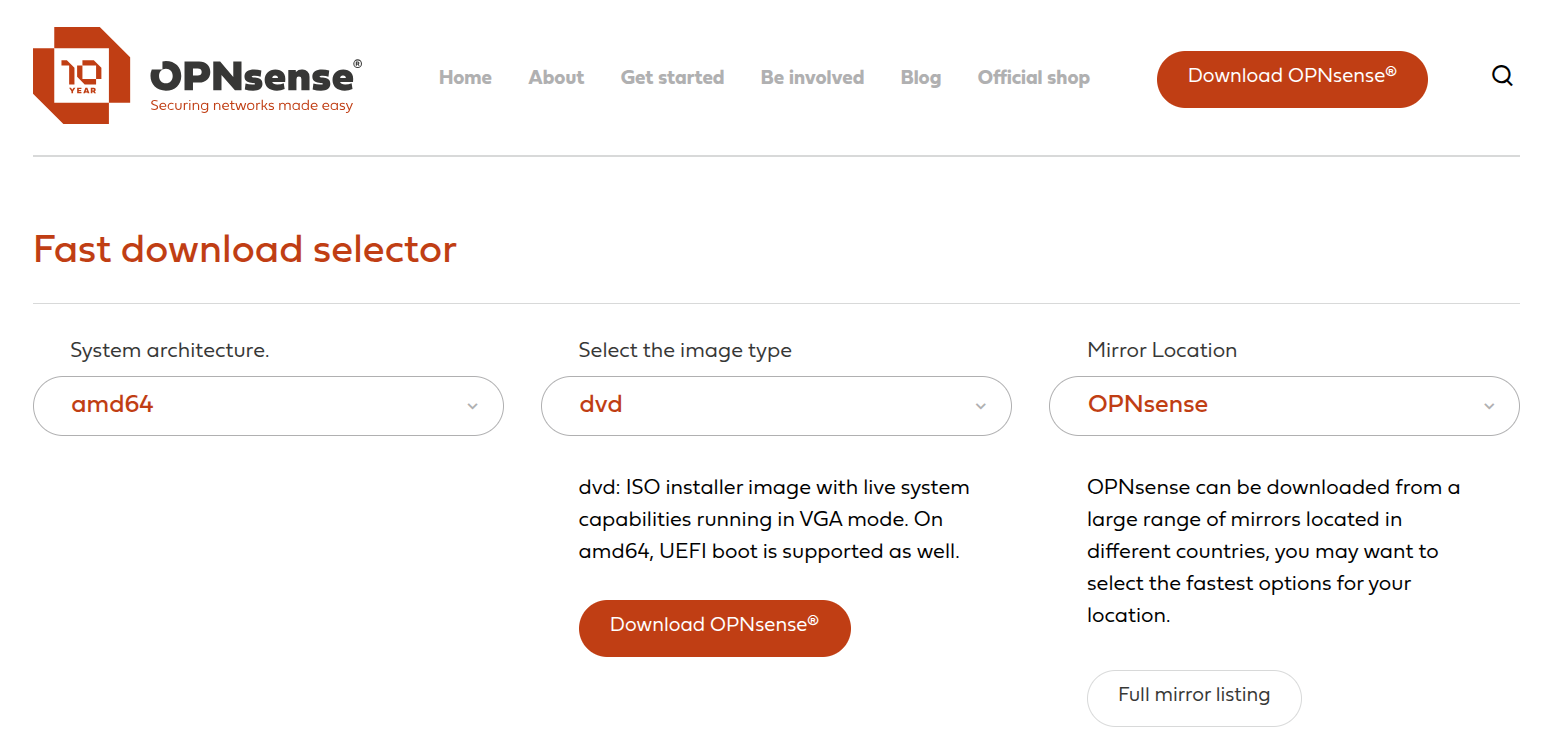Click the System architecture label
1548x739 pixels.
pos(170,351)
